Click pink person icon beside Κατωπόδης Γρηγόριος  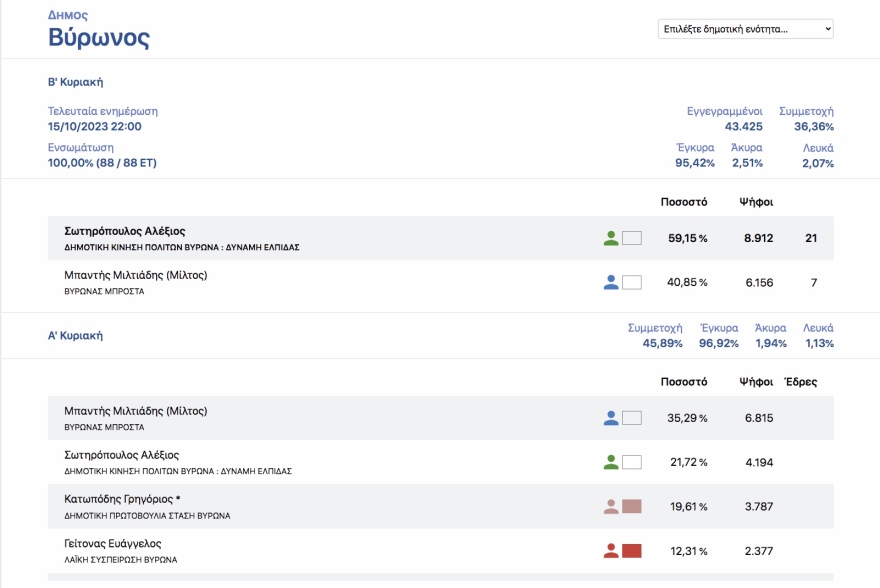[611, 506]
